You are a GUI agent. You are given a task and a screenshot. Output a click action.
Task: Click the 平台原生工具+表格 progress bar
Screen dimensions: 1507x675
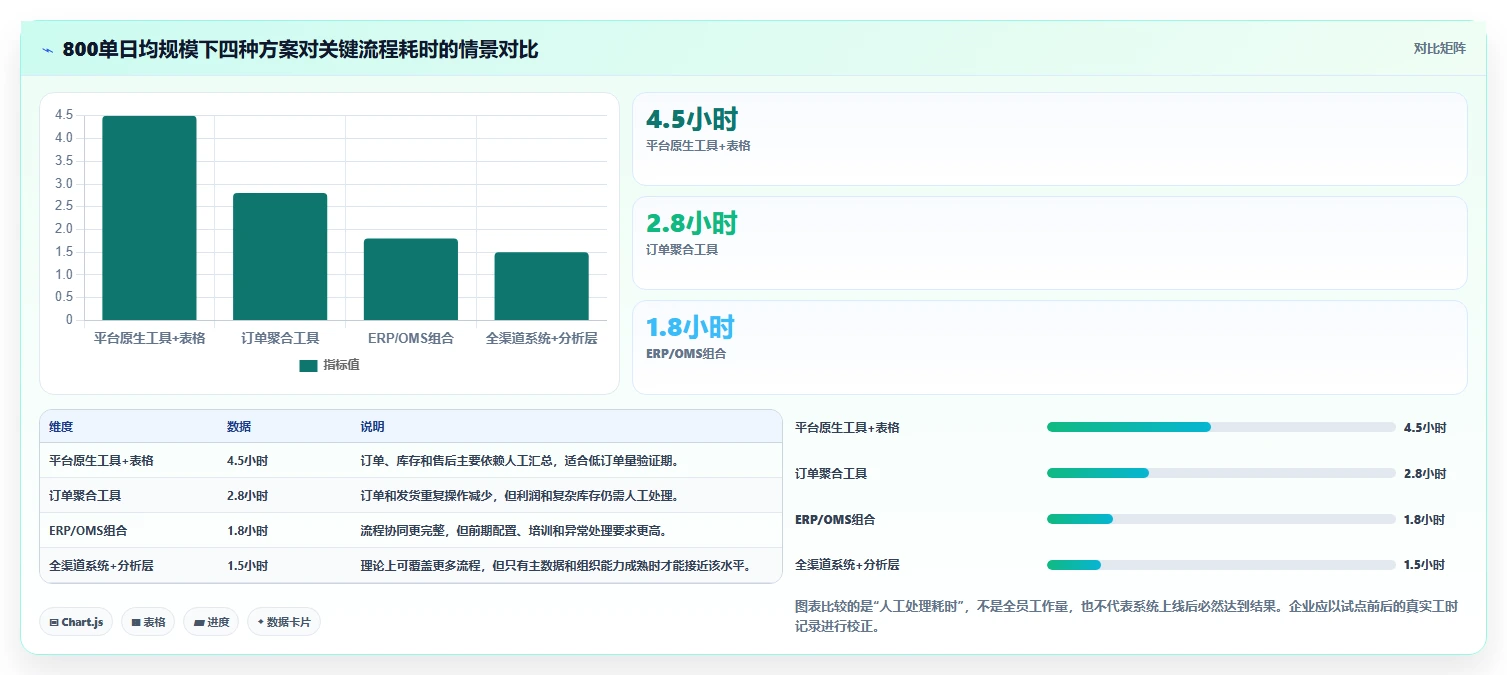click(1221, 427)
